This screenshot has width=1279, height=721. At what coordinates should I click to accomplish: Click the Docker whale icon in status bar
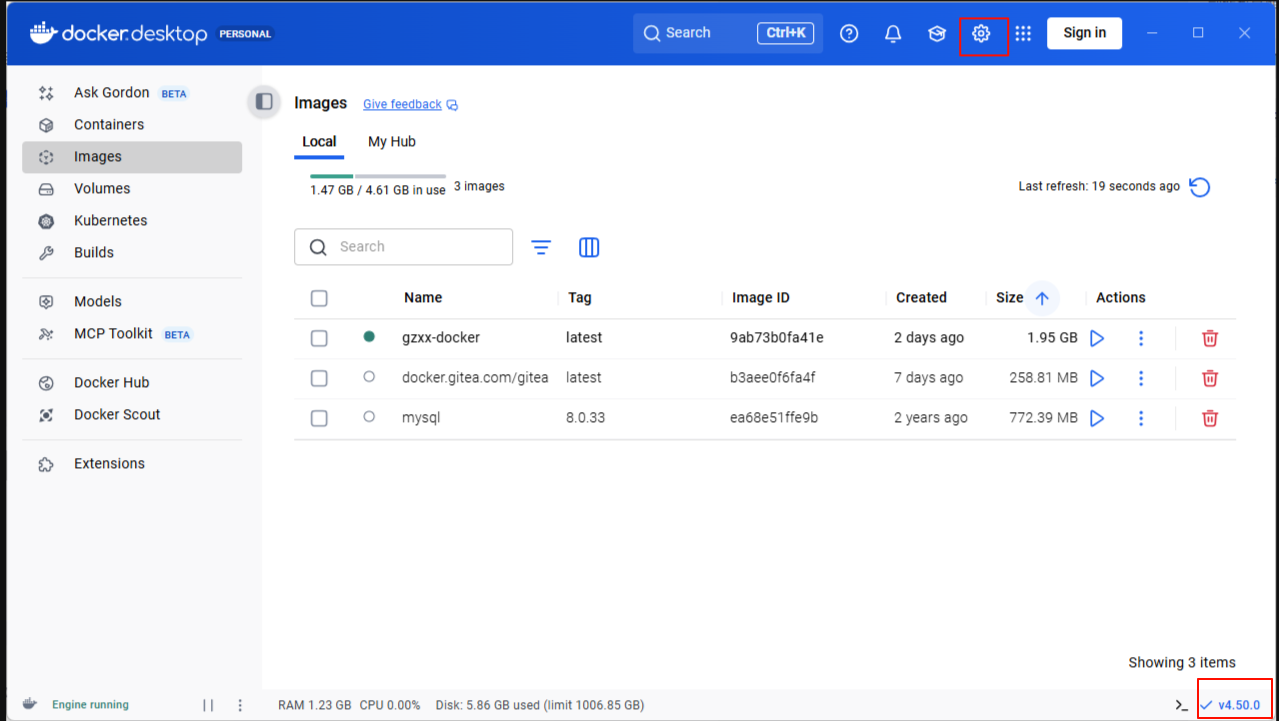pos(31,704)
